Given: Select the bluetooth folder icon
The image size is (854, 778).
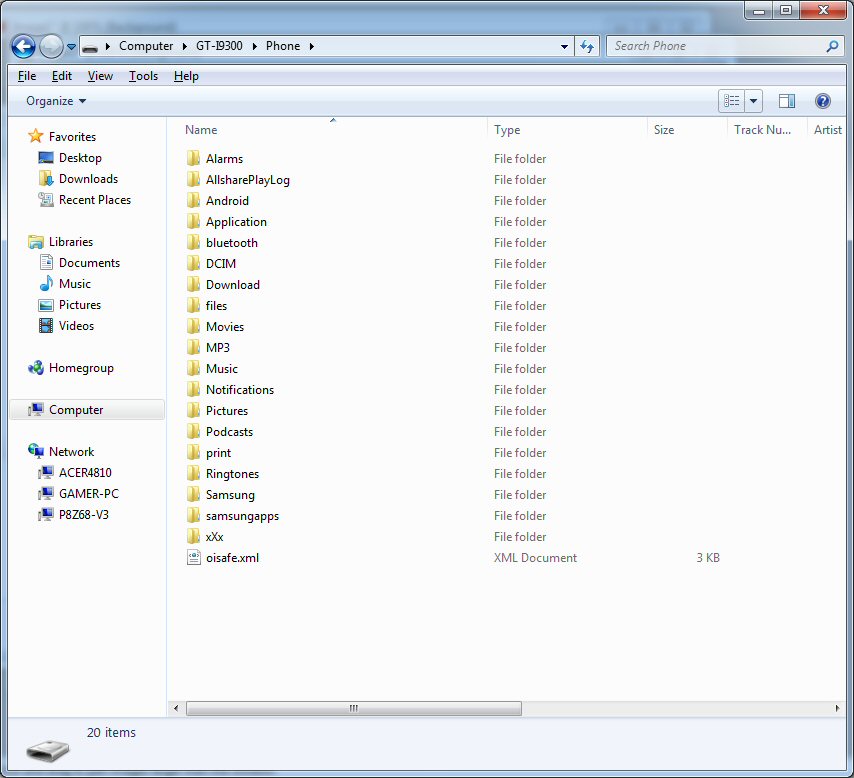Looking at the screenshot, I should point(193,242).
